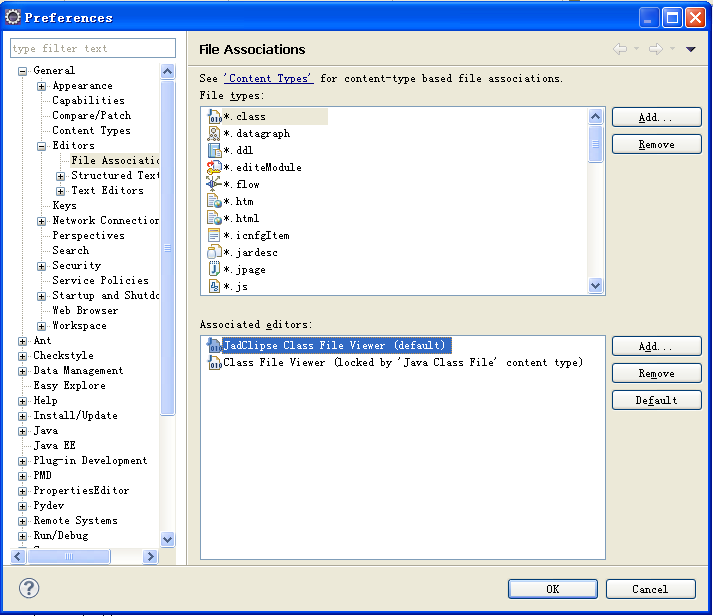Click the *.html file icon

pyautogui.click(x=214, y=218)
